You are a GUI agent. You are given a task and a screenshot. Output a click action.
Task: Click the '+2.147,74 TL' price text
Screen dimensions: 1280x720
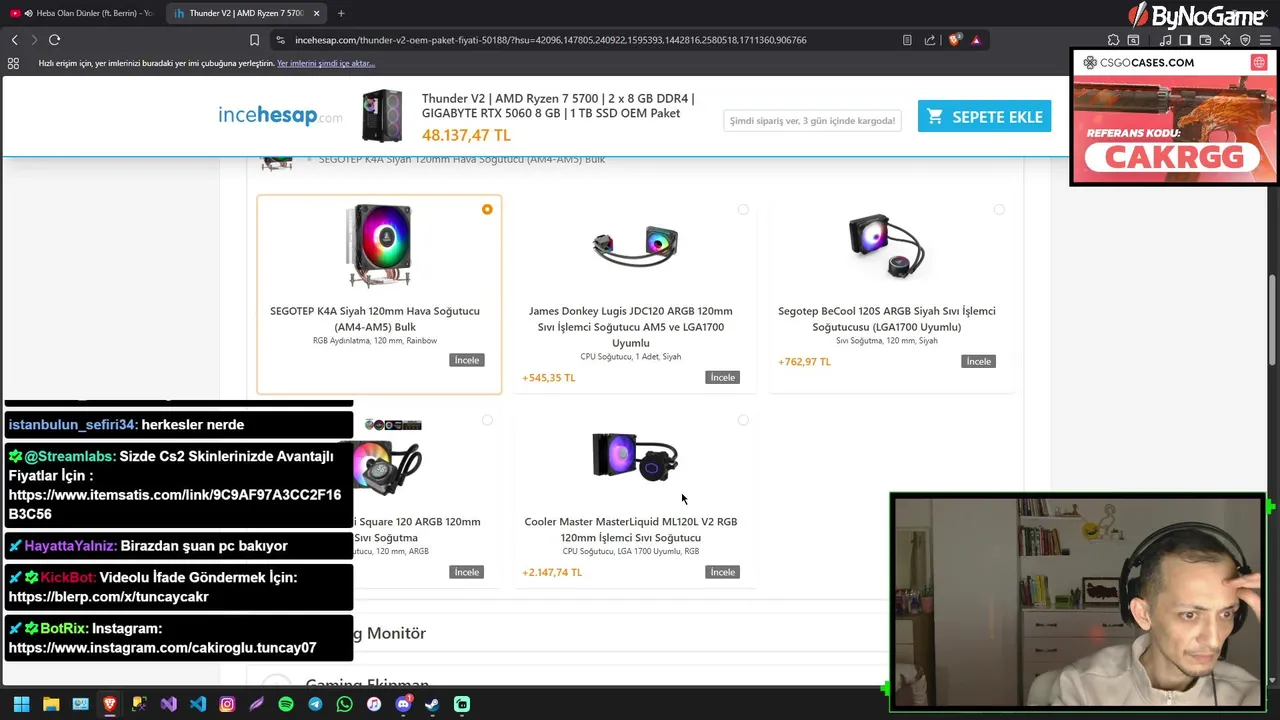552,573
